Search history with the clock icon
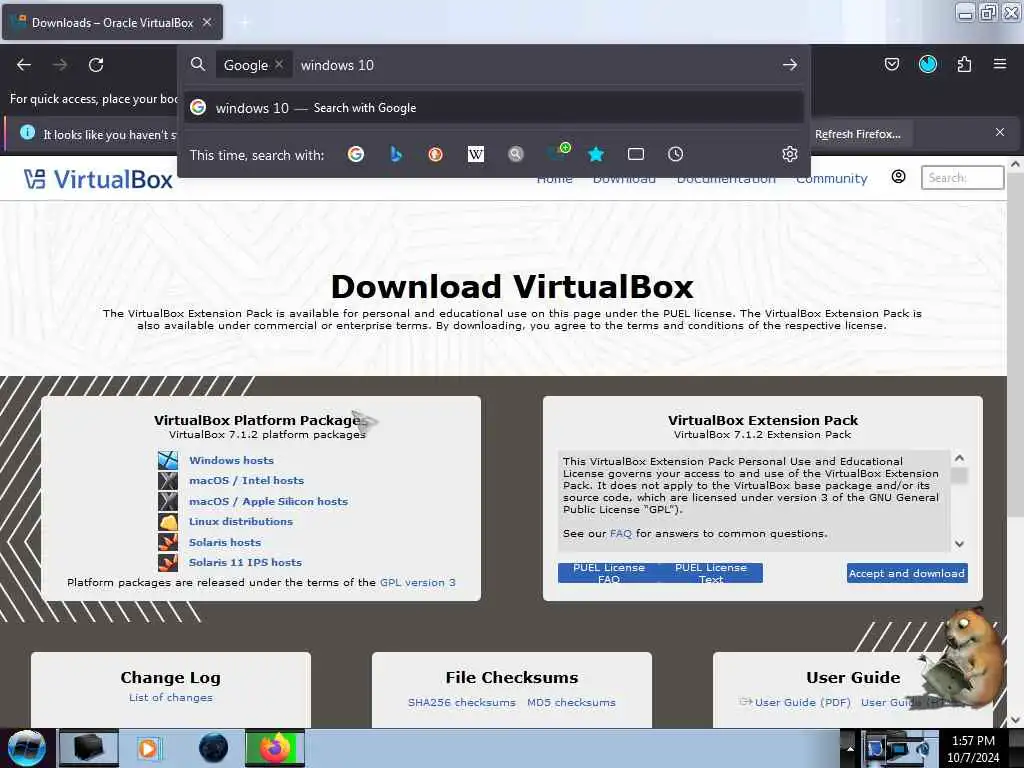 coord(675,154)
